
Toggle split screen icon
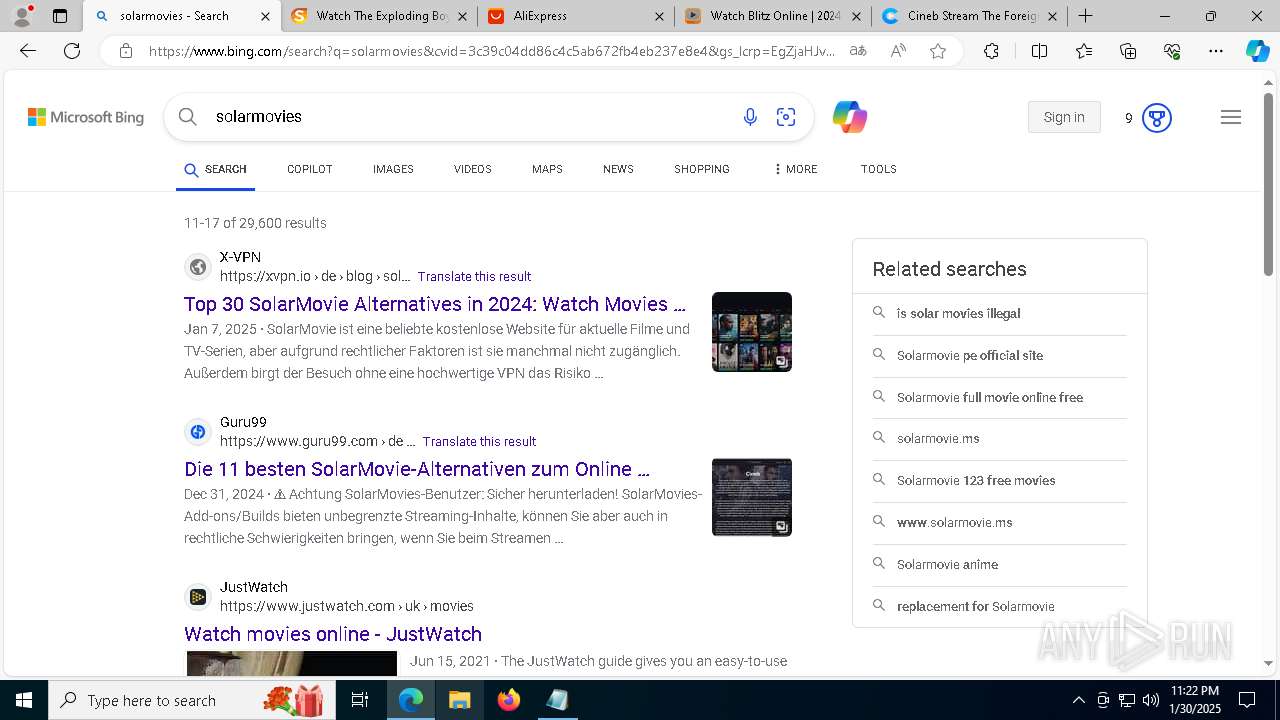[1039, 51]
